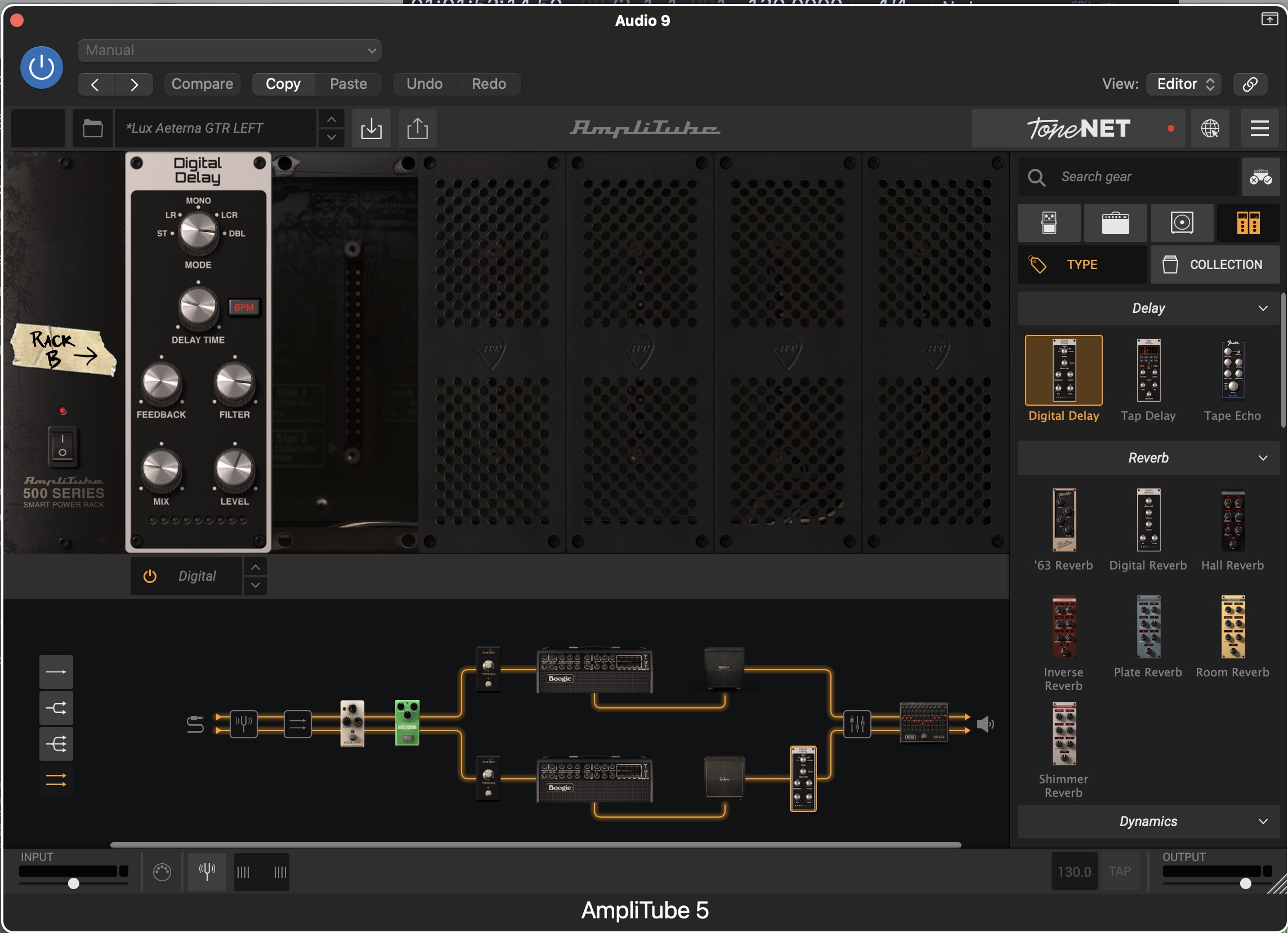The height and width of the screenshot is (933, 1288).
Task: Click the Lux Aeterna GTR LEFT preset name
Action: (216, 128)
